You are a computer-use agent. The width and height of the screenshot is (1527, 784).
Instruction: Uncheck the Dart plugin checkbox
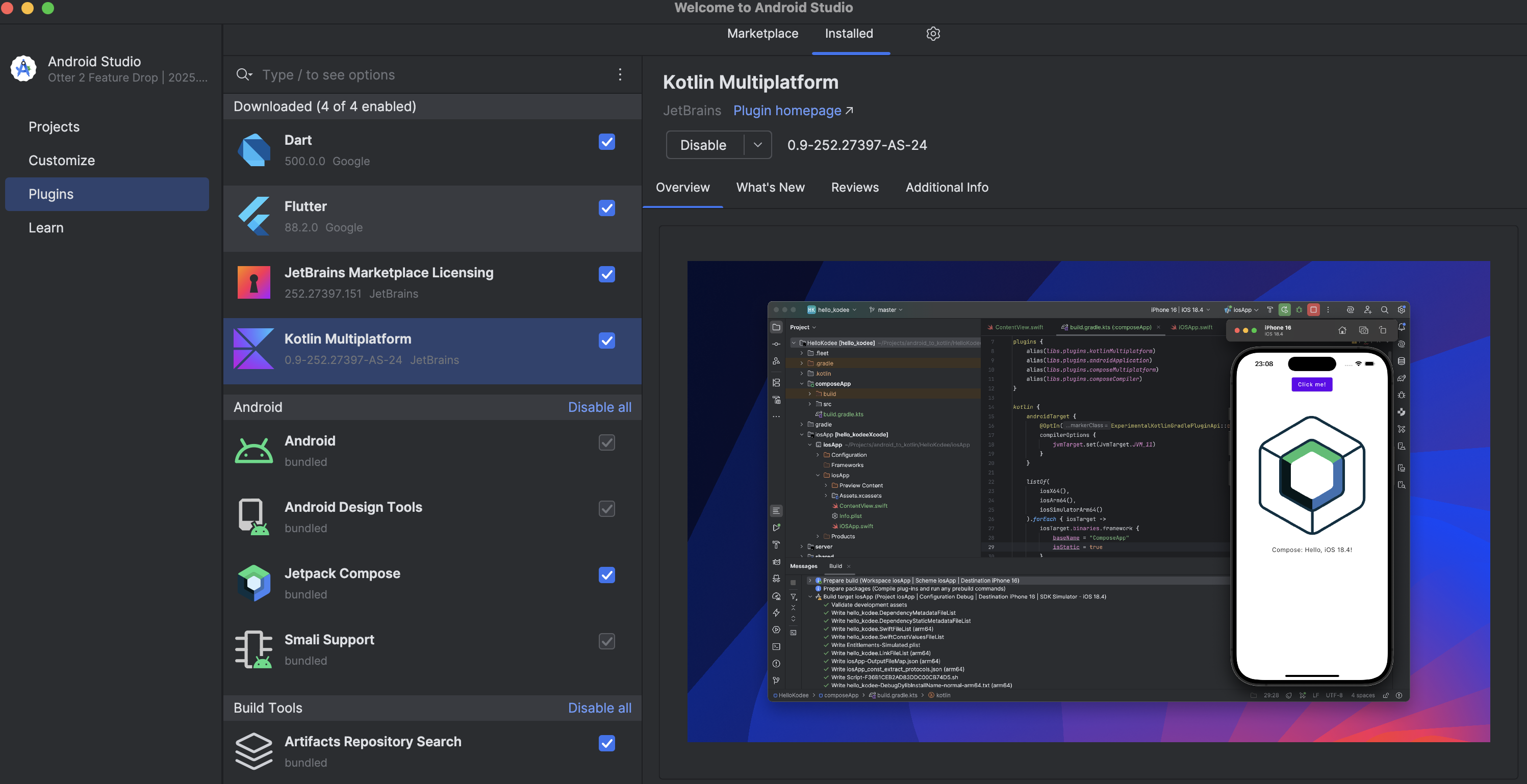[x=606, y=142]
